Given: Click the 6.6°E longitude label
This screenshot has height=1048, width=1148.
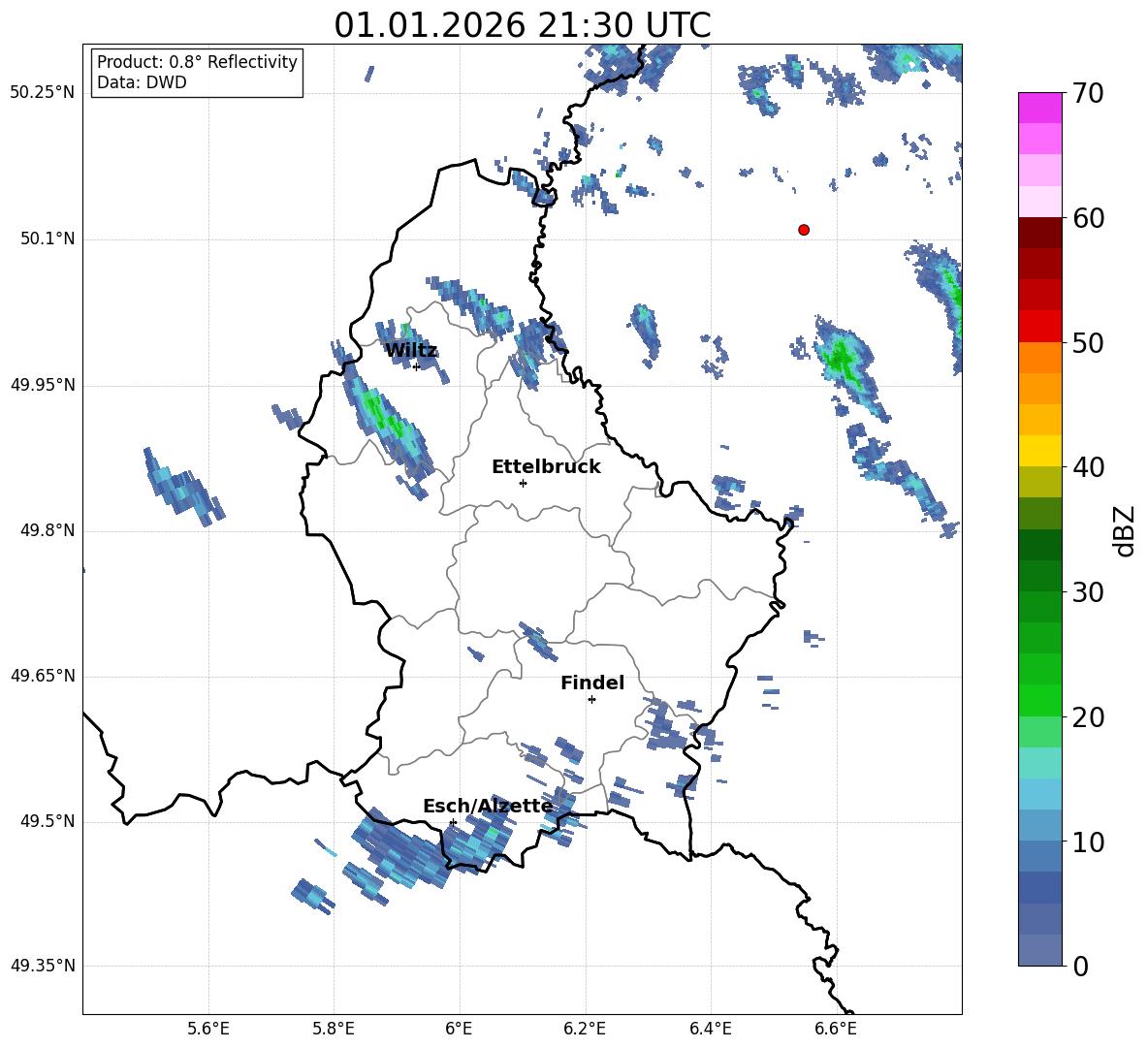Looking at the screenshot, I should [836, 1029].
